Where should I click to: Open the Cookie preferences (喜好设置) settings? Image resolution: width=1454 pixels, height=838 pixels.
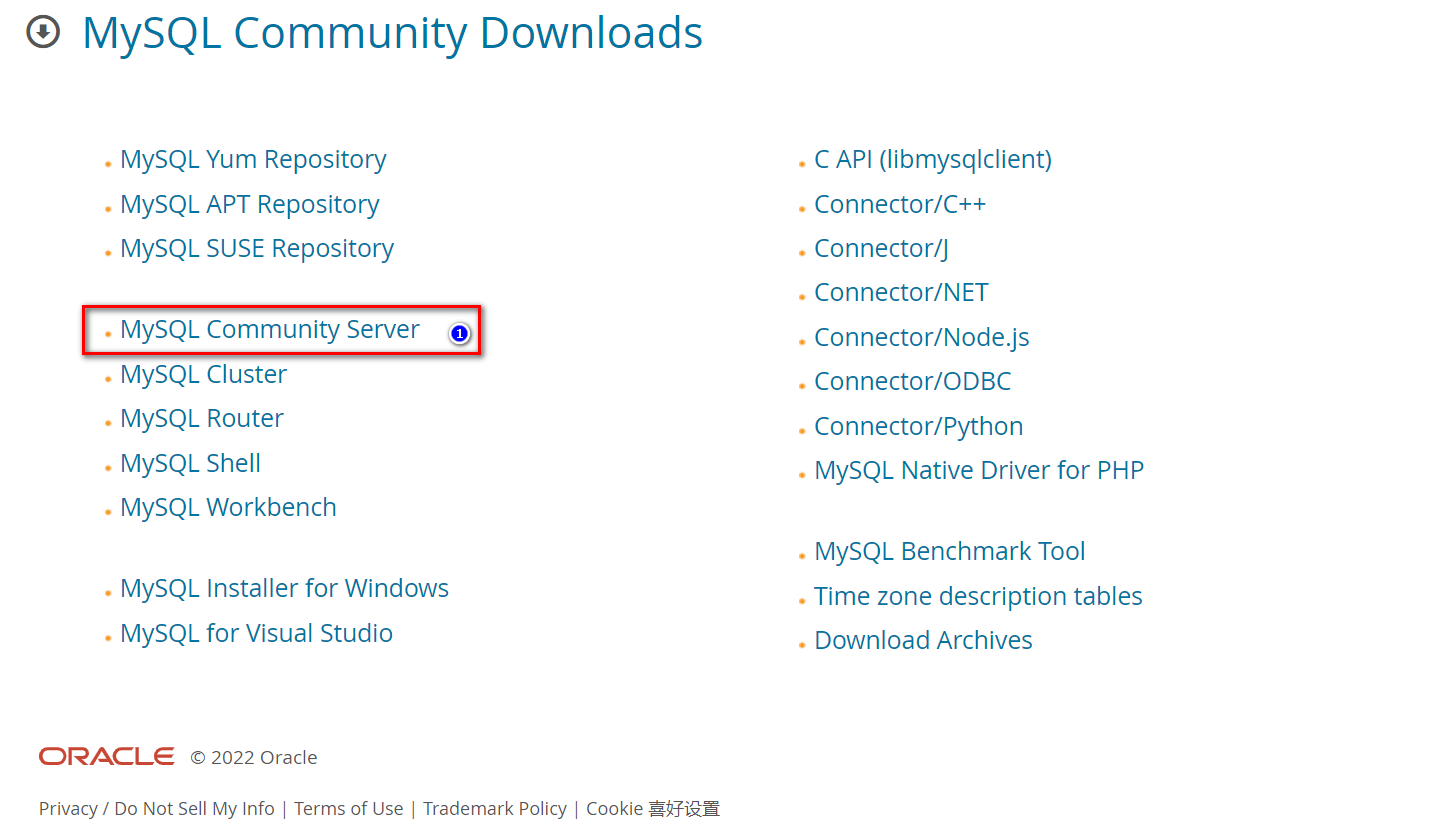[x=652, y=808]
